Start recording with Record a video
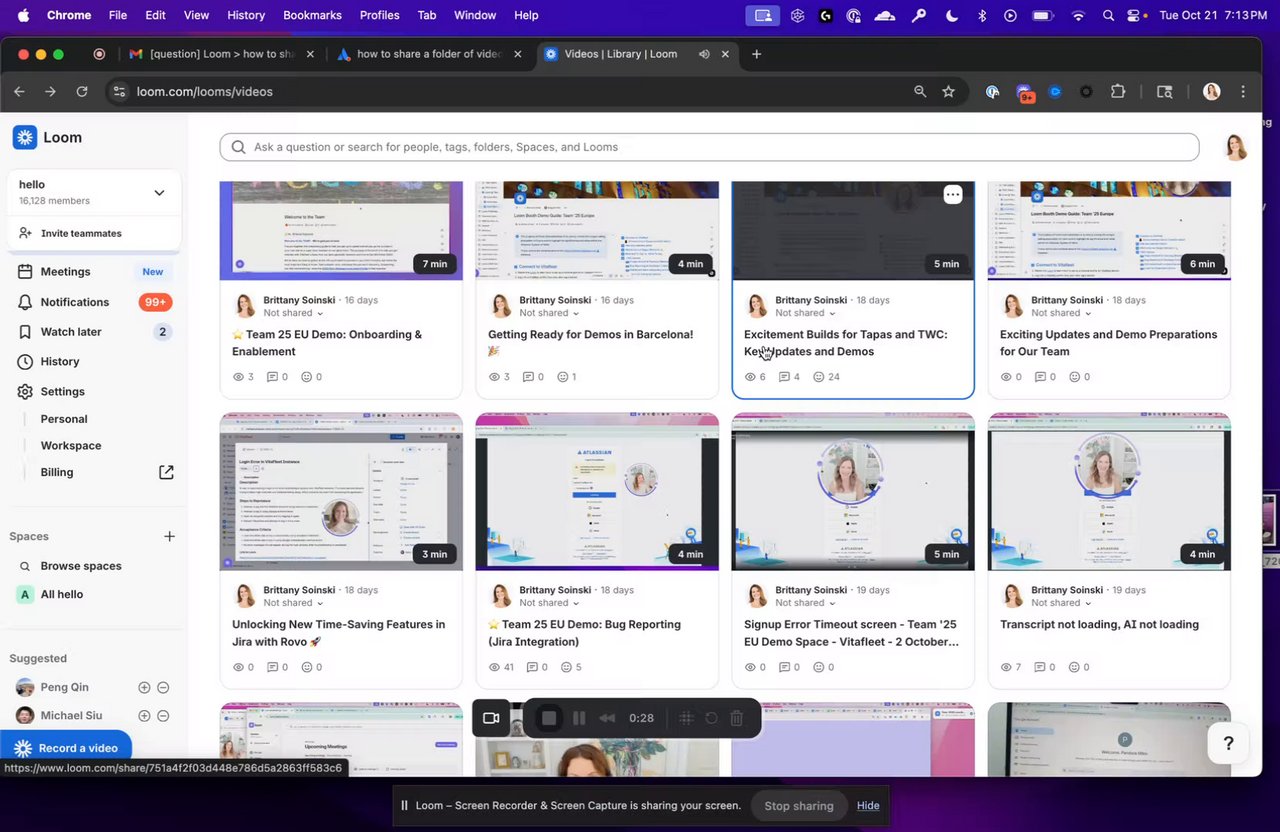Image resolution: width=1280 pixels, height=832 pixels. 66,748
